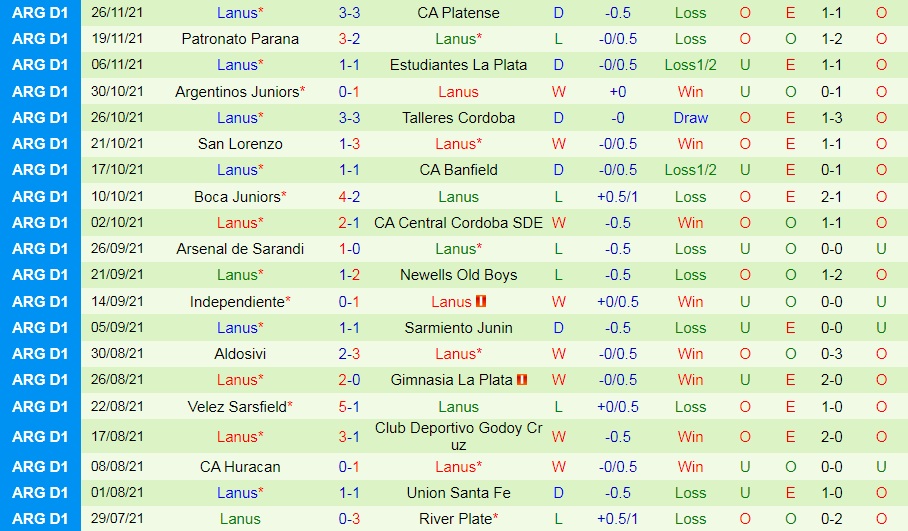908x531 pixels.
Task: Open the CA Huracan team link
Action: point(240,466)
